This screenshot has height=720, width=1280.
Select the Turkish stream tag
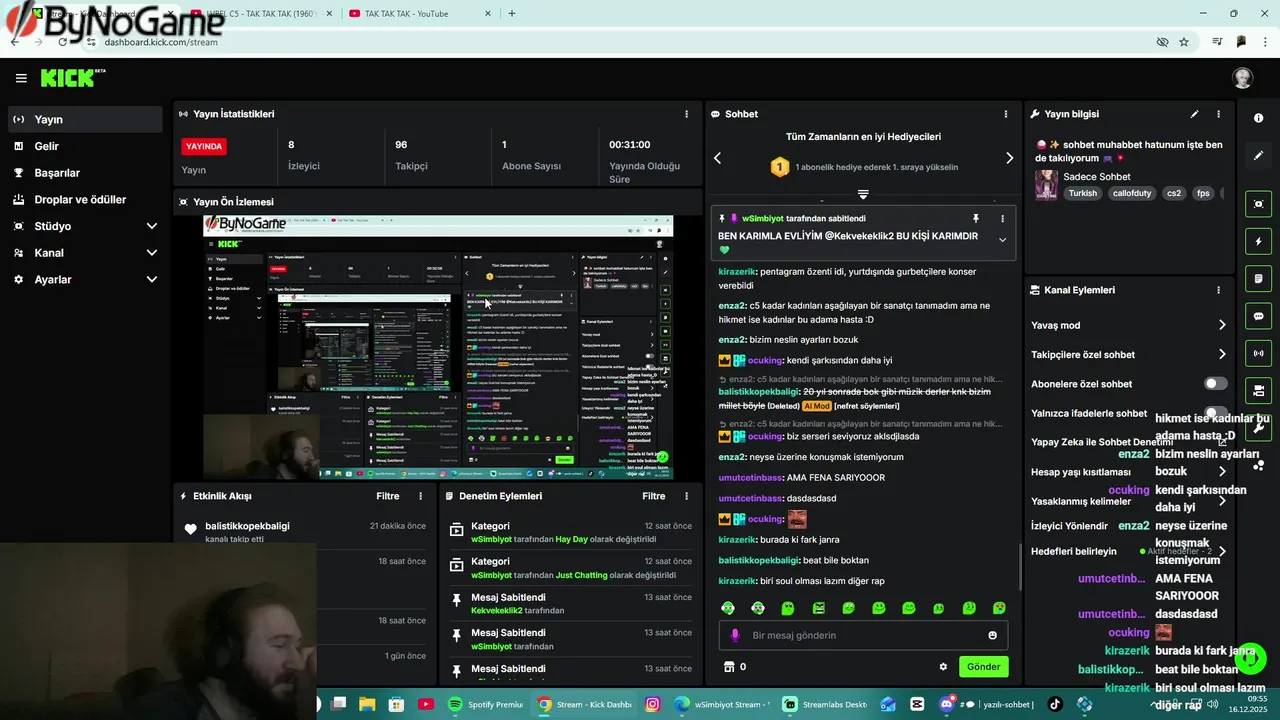[x=1082, y=193]
